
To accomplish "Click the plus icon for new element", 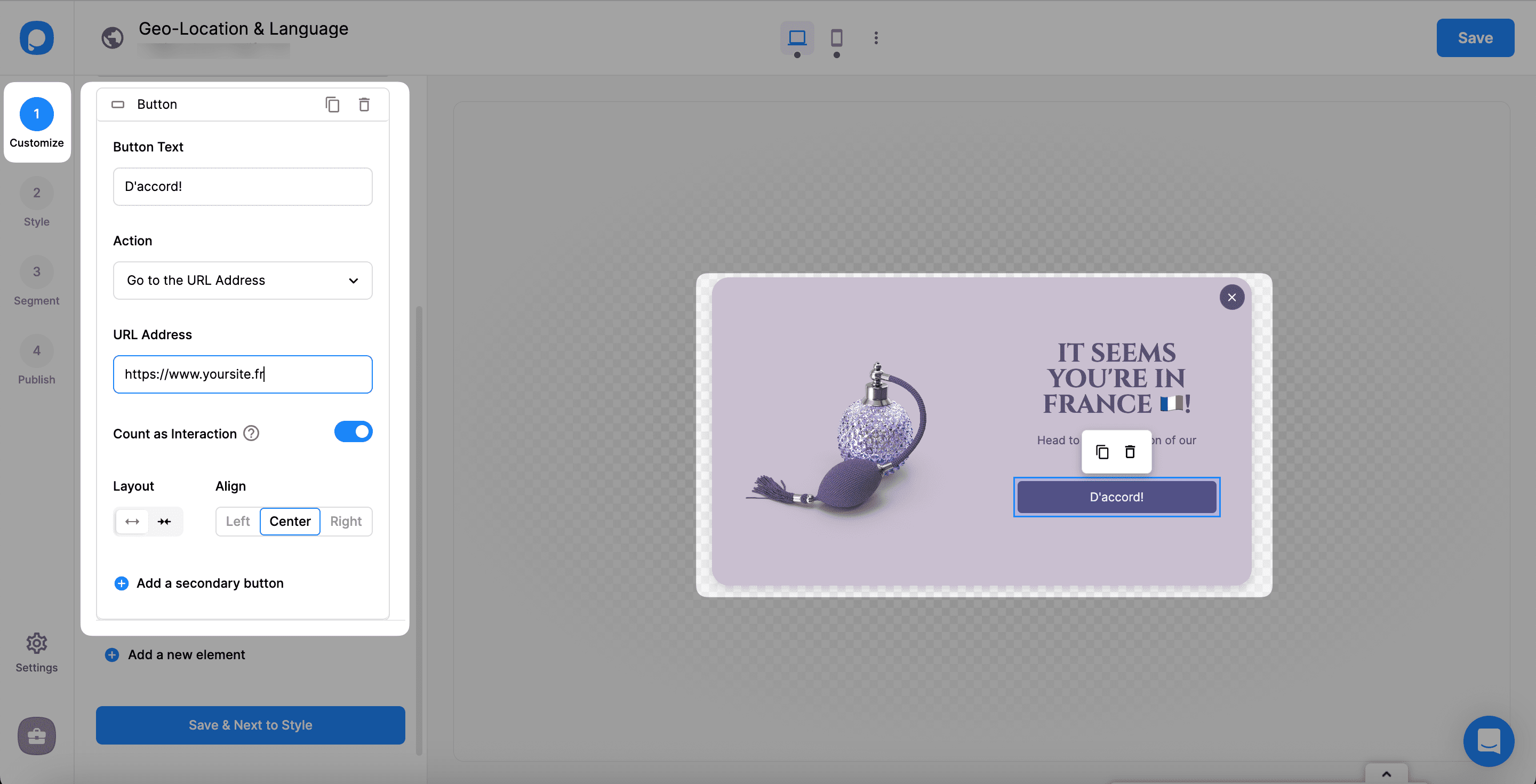I will pos(111,654).
